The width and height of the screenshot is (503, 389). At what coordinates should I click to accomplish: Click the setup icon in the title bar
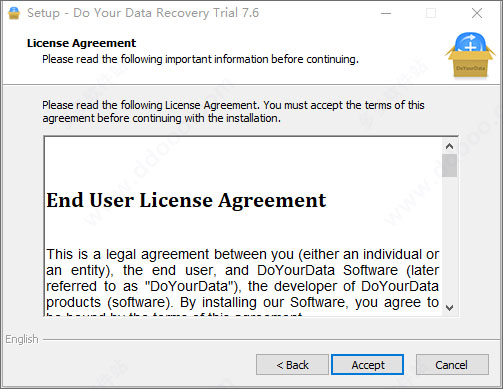[x=14, y=13]
